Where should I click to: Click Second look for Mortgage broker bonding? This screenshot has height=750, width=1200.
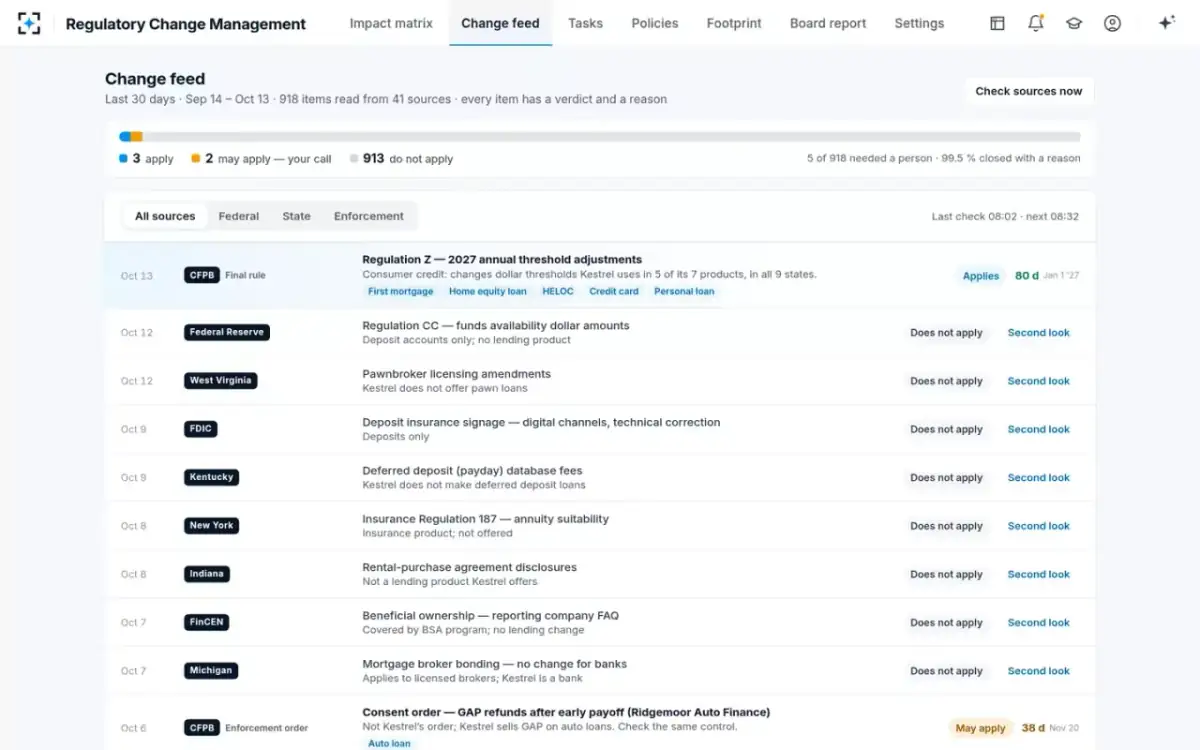[x=1038, y=671]
